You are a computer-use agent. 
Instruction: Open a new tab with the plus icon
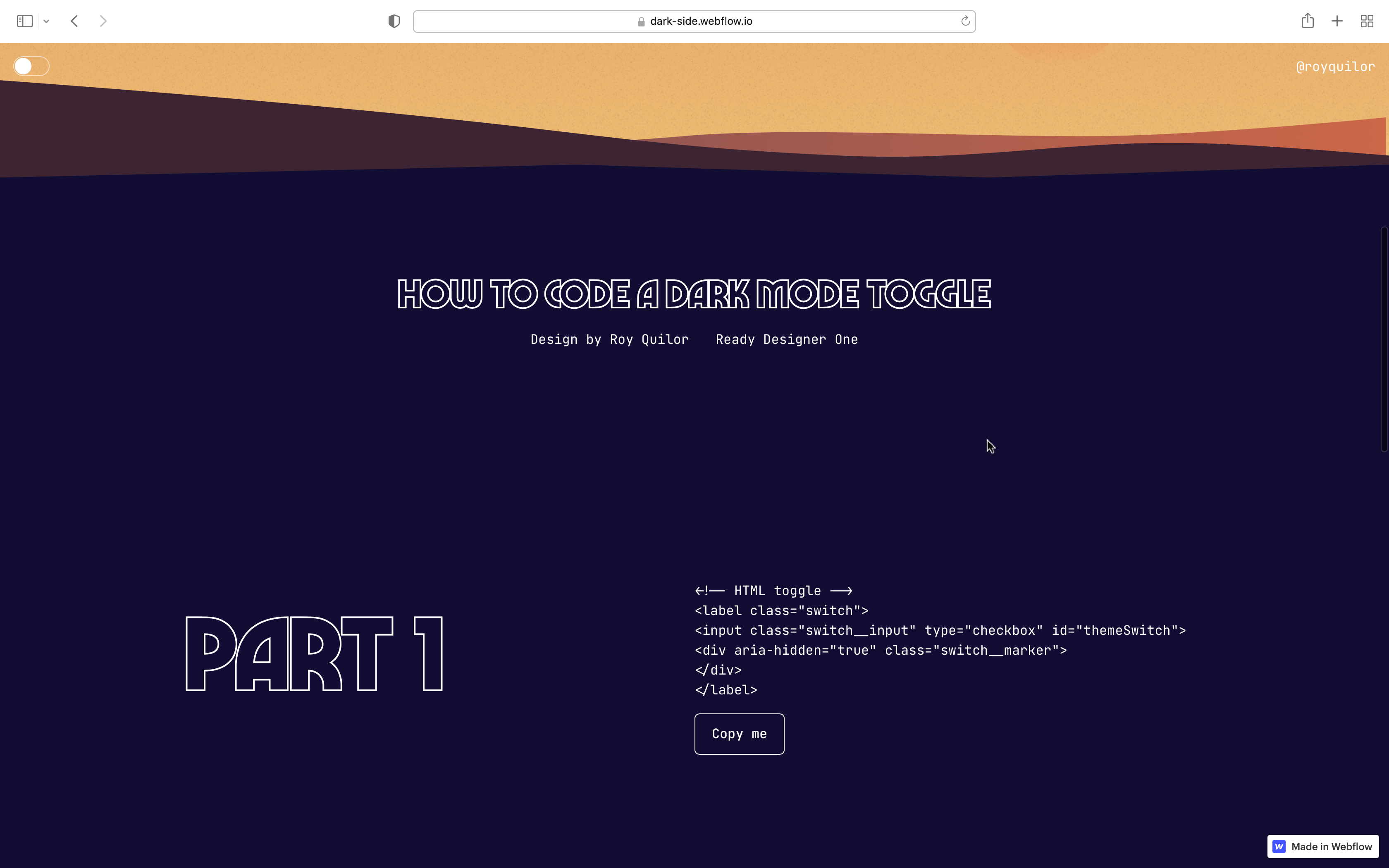1337,21
